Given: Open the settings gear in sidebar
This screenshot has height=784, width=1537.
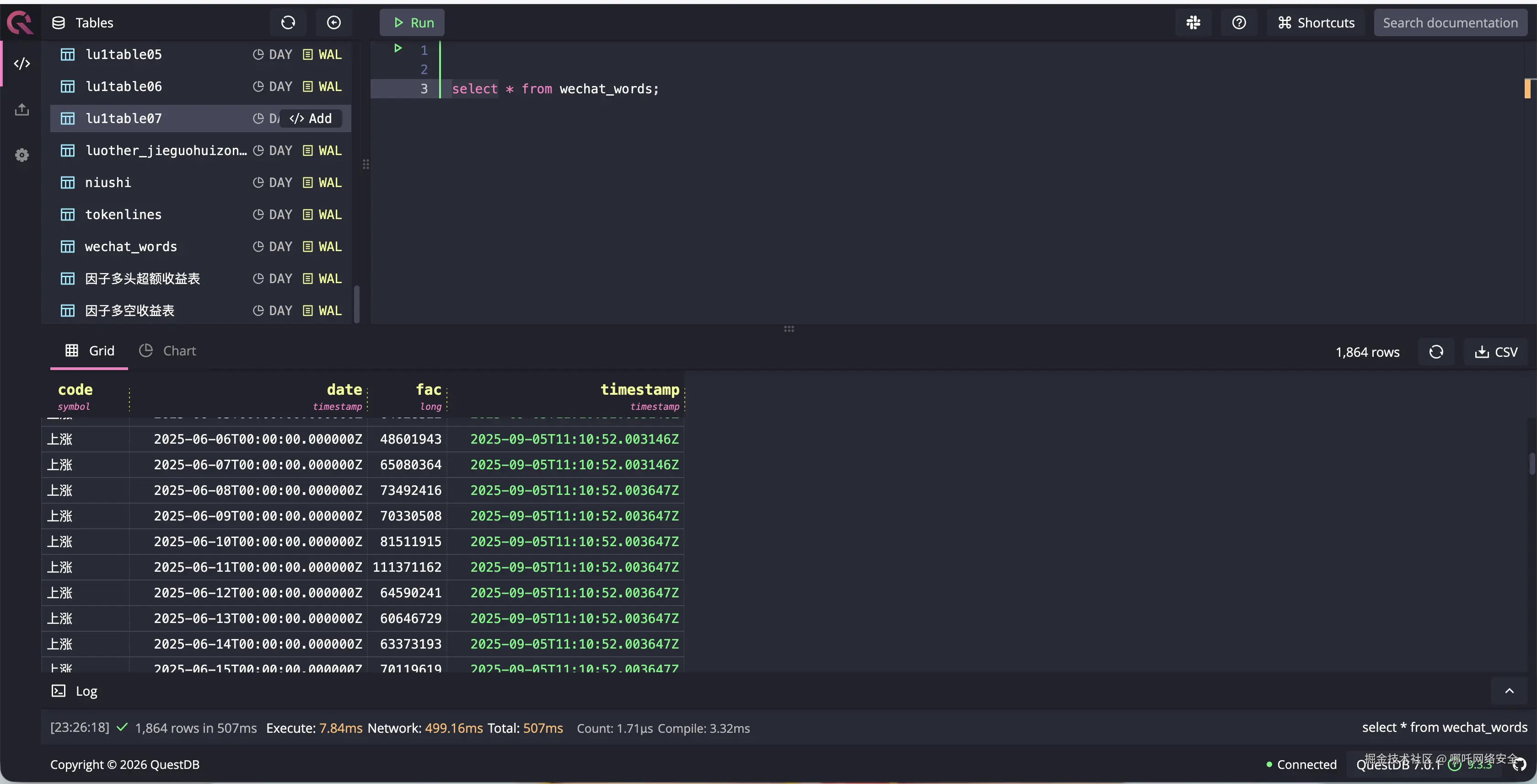Looking at the screenshot, I should tap(22, 155).
